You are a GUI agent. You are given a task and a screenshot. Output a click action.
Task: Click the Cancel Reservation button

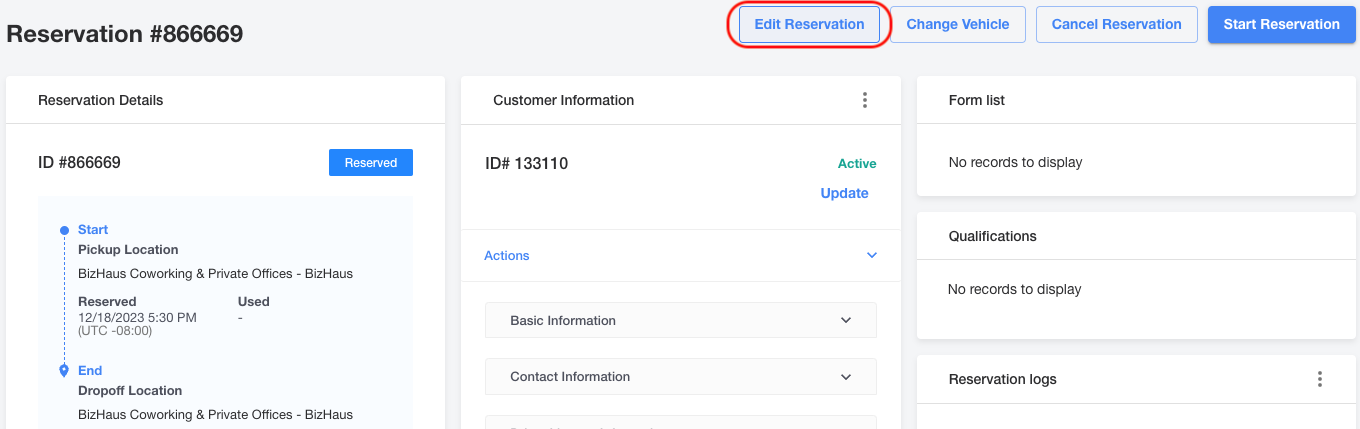1117,25
